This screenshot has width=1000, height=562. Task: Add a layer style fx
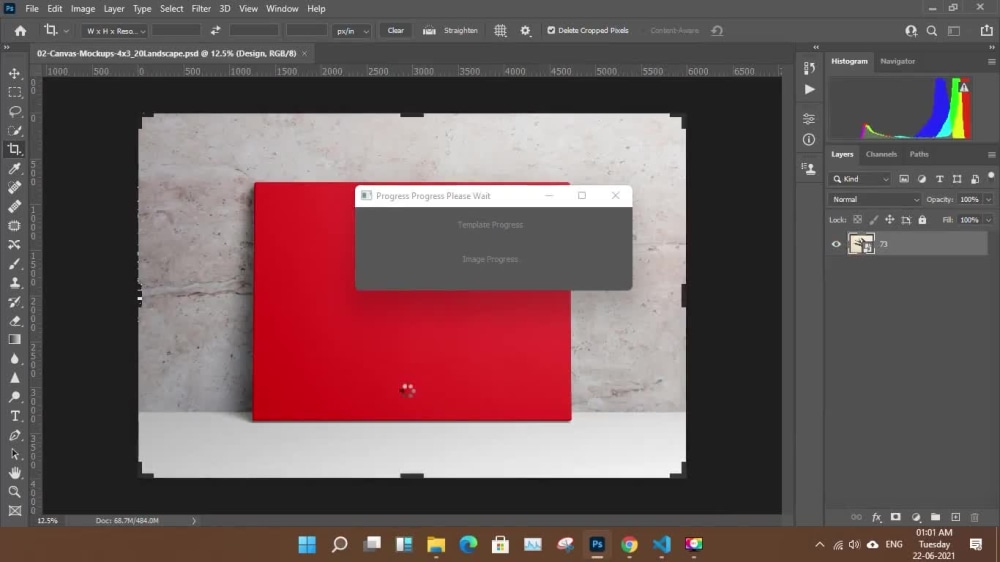click(876, 517)
